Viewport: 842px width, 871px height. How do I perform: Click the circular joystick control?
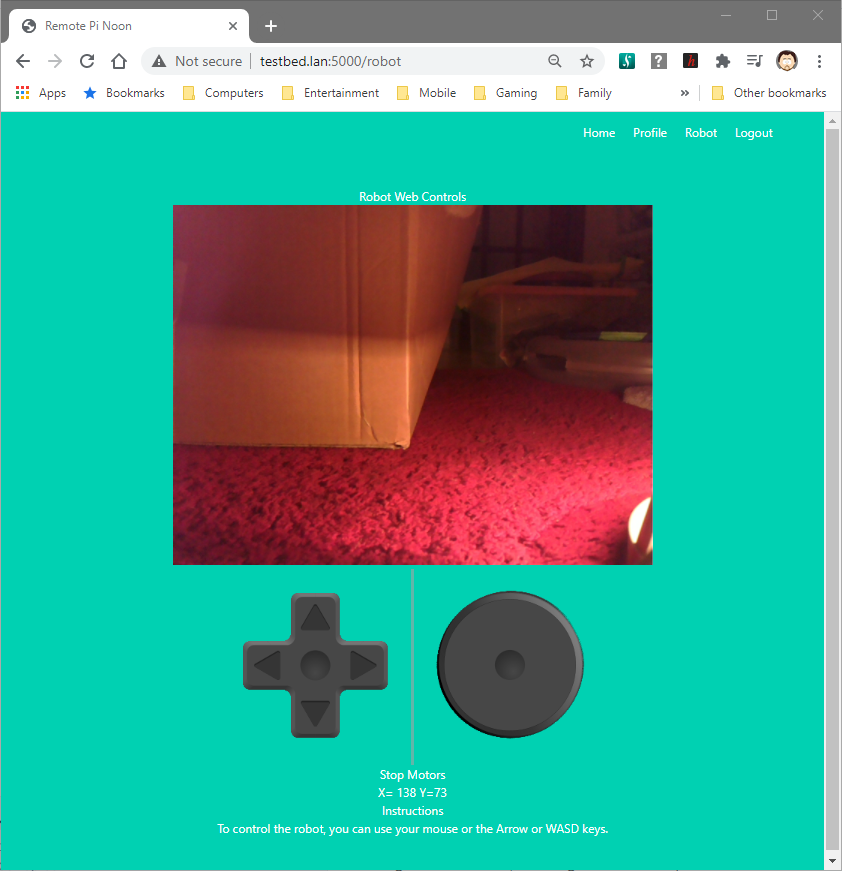click(x=510, y=663)
